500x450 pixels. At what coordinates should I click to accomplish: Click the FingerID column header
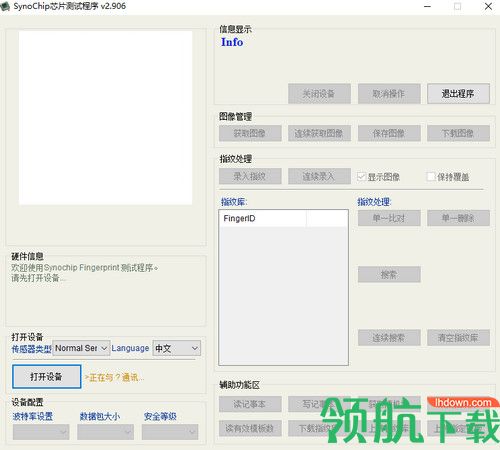[263, 219]
